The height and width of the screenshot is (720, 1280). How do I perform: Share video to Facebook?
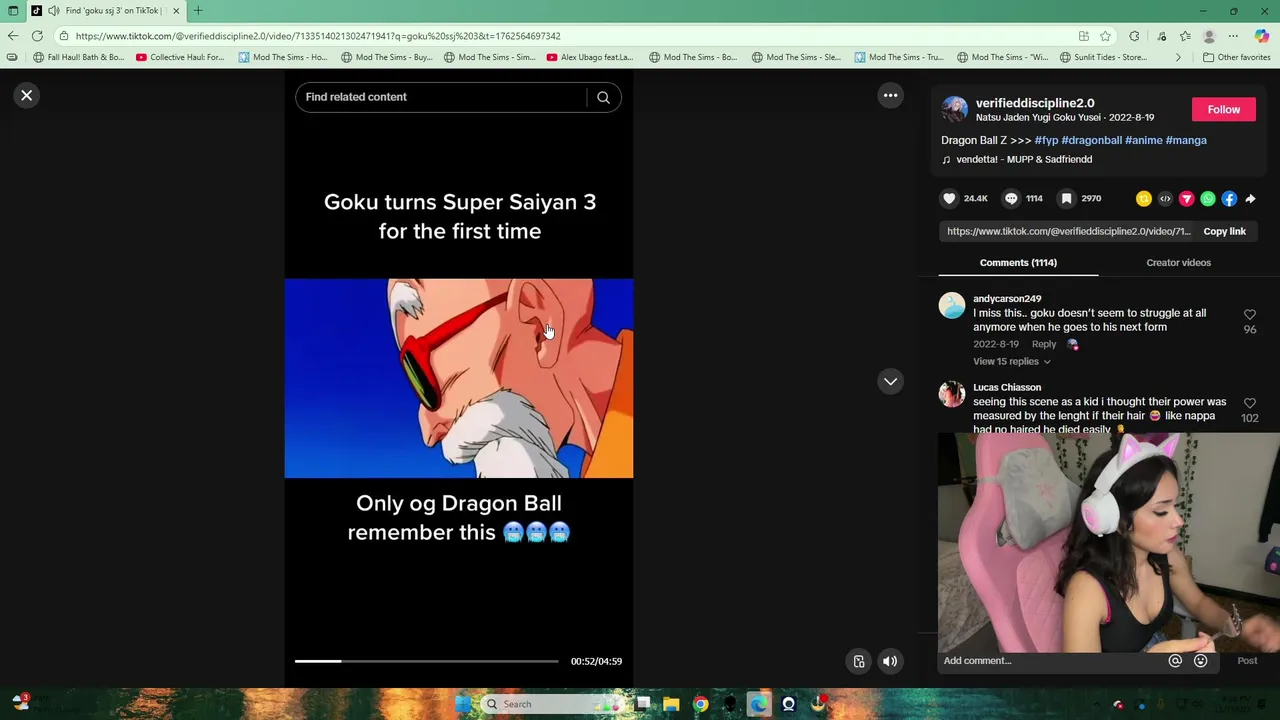point(1229,199)
